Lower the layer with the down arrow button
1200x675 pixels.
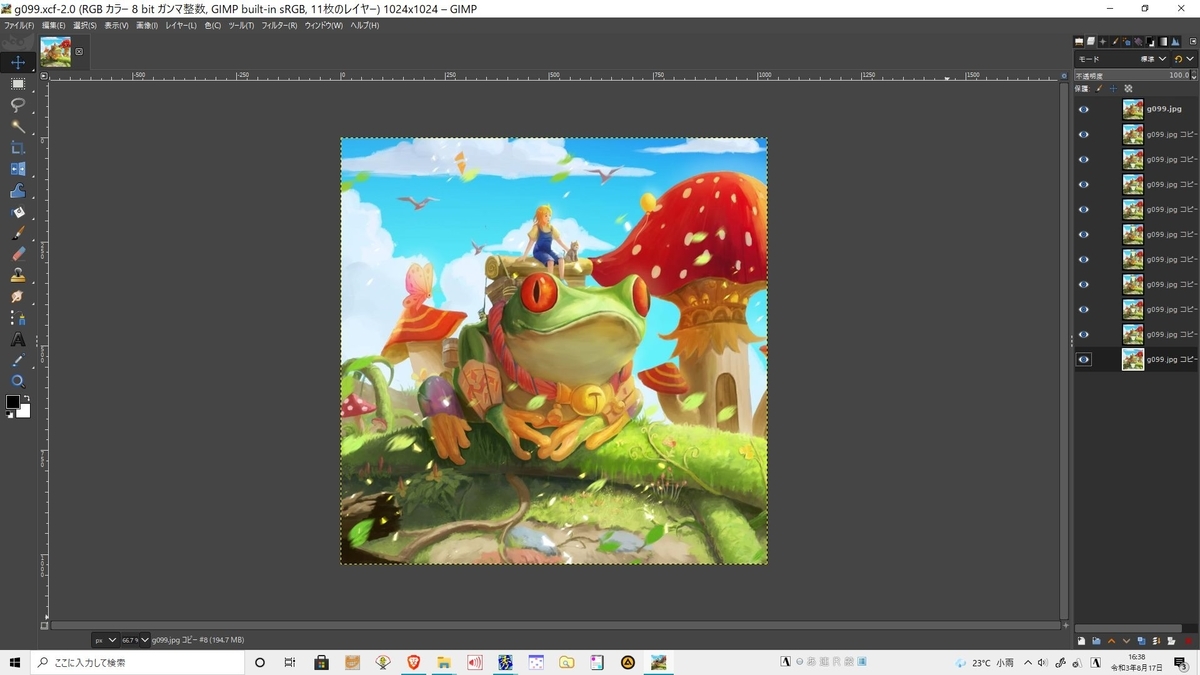click(x=1126, y=640)
